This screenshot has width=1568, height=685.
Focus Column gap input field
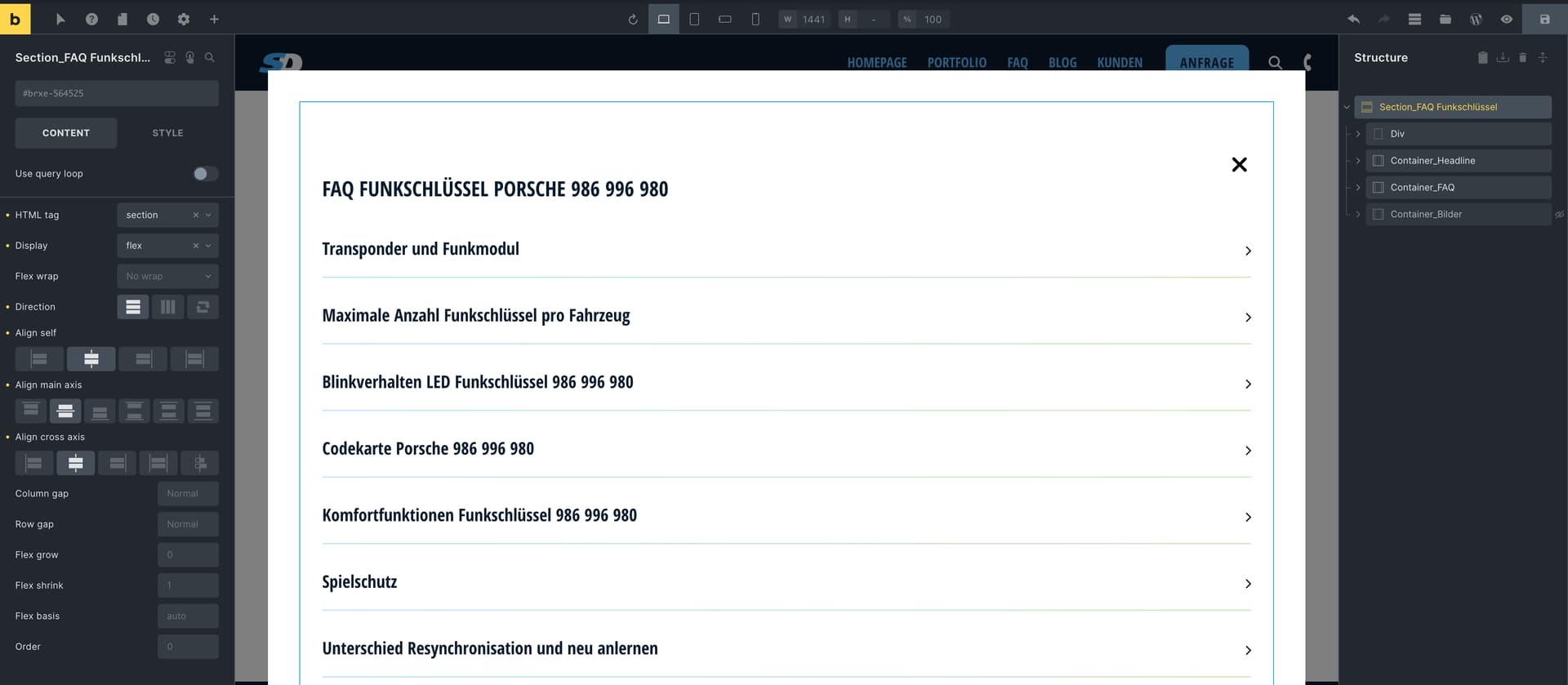pyautogui.click(x=188, y=494)
